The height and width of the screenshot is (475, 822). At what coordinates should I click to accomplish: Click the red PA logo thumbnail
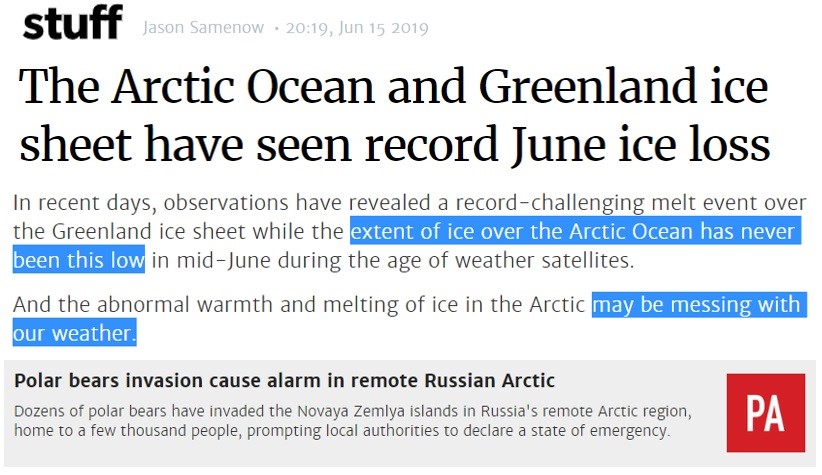point(765,413)
